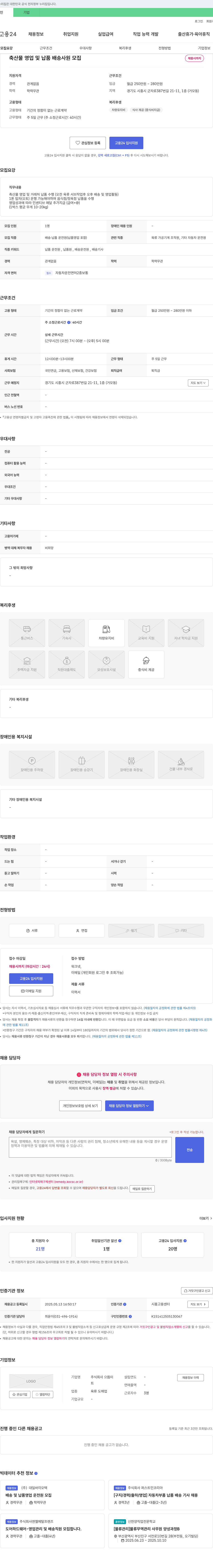213x1568 pixels.
Task: Open 자동차부품 납품 배송 기사 채용 posting
Action: tap(156, 1495)
